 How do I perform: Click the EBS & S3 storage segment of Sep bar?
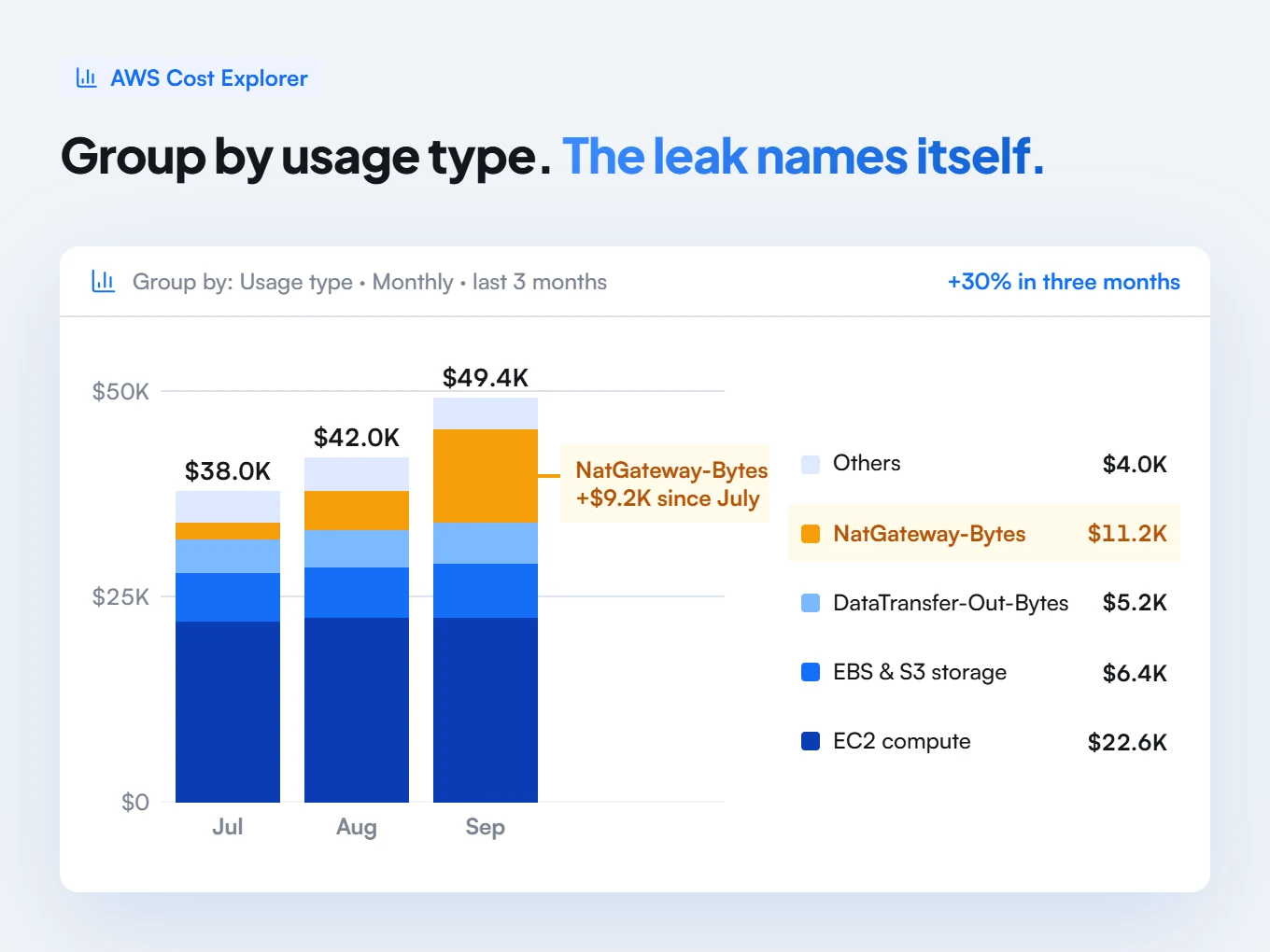(x=486, y=591)
